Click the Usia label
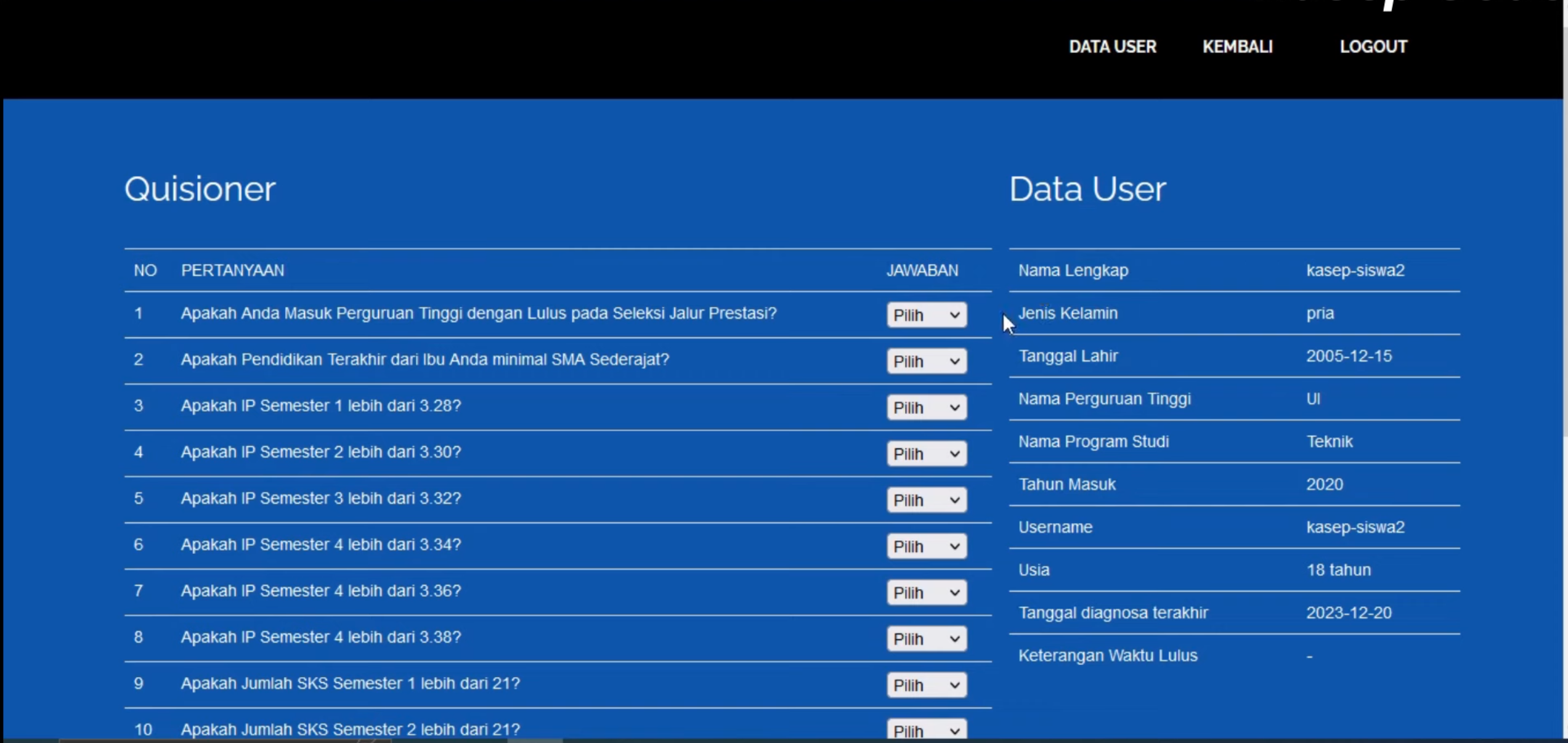 point(1034,570)
